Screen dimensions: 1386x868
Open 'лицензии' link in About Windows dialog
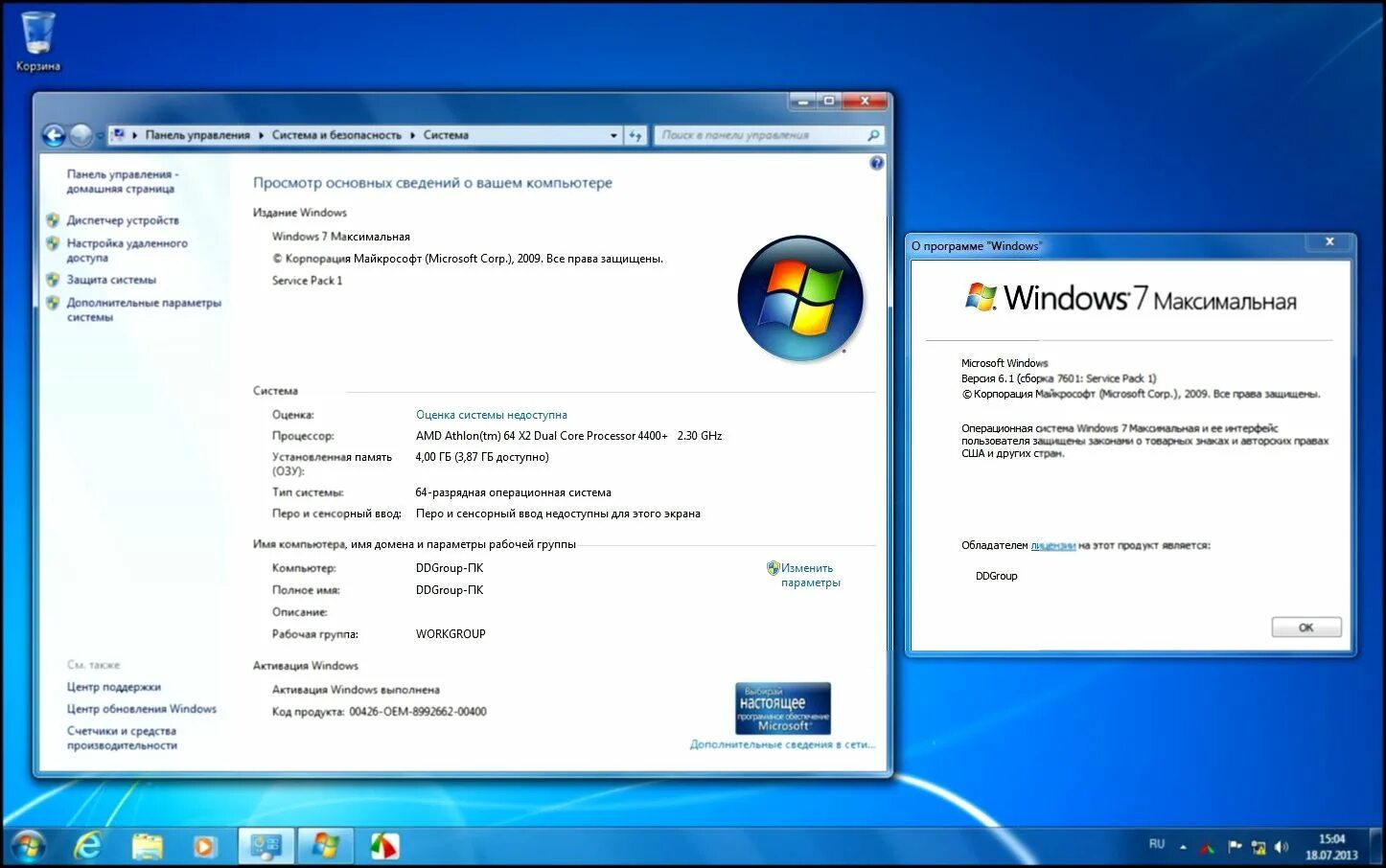click(x=1052, y=545)
